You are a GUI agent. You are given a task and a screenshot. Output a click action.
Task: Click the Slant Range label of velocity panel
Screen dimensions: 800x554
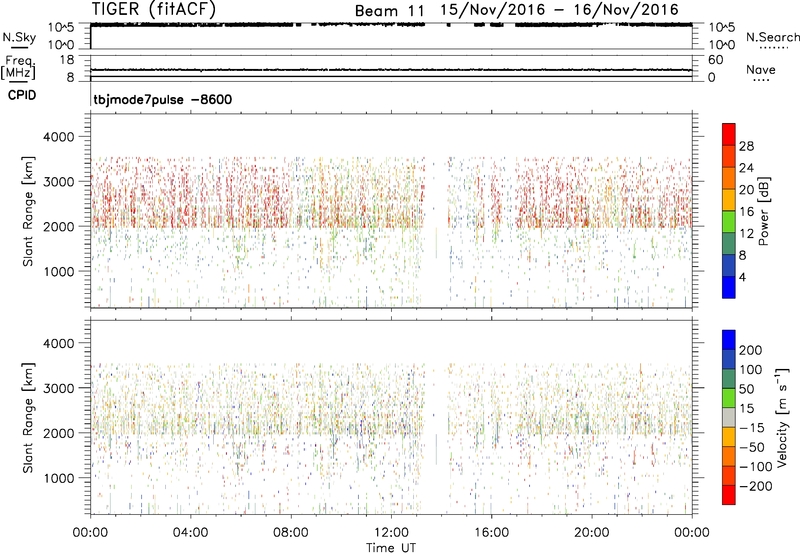coord(28,418)
